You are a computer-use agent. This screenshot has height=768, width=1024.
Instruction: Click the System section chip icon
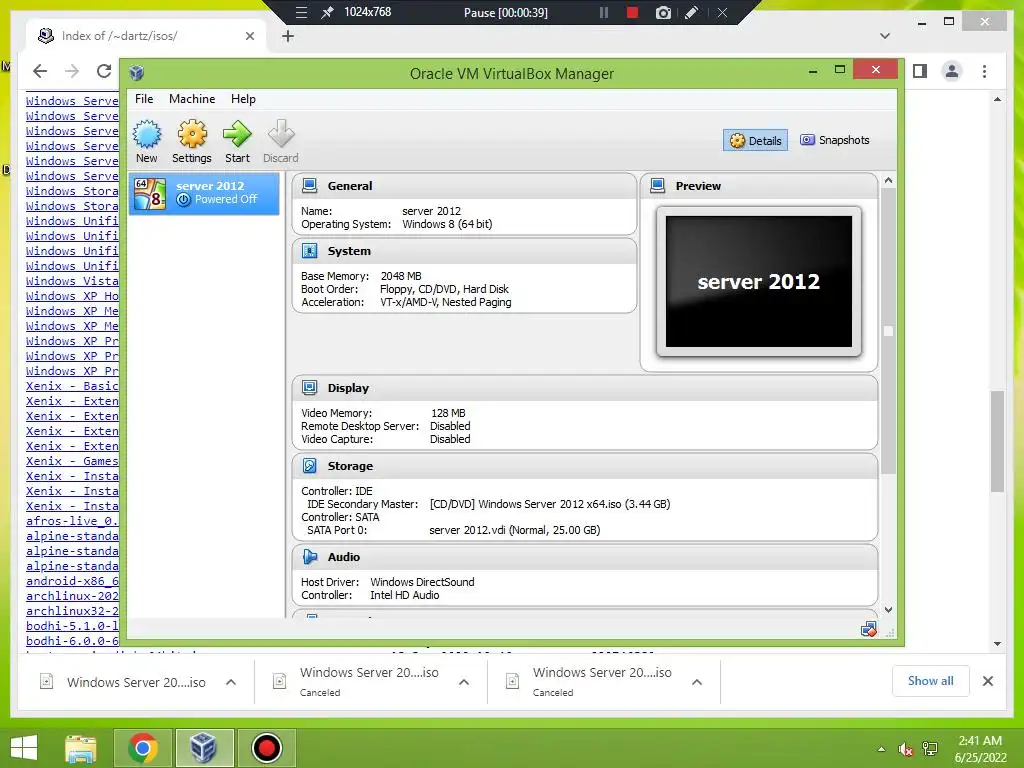[x=310, y=251]
